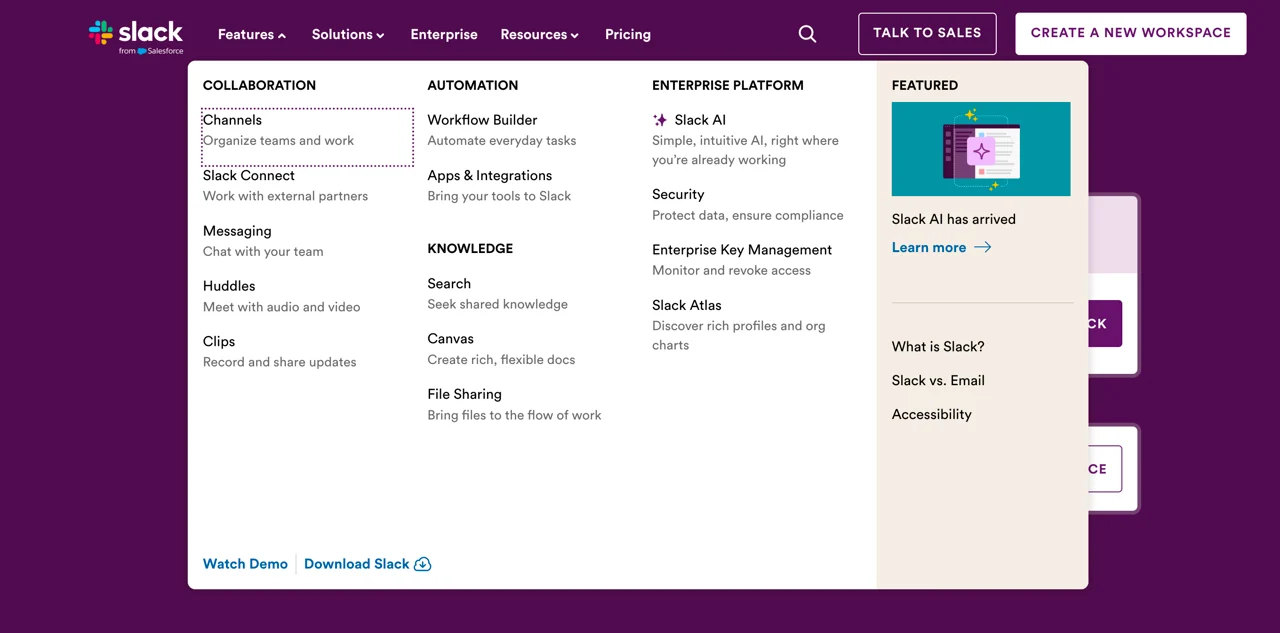Click the Slack logo
The height and width of the screenshot is (633, 1280).
[x=136, y=36]
